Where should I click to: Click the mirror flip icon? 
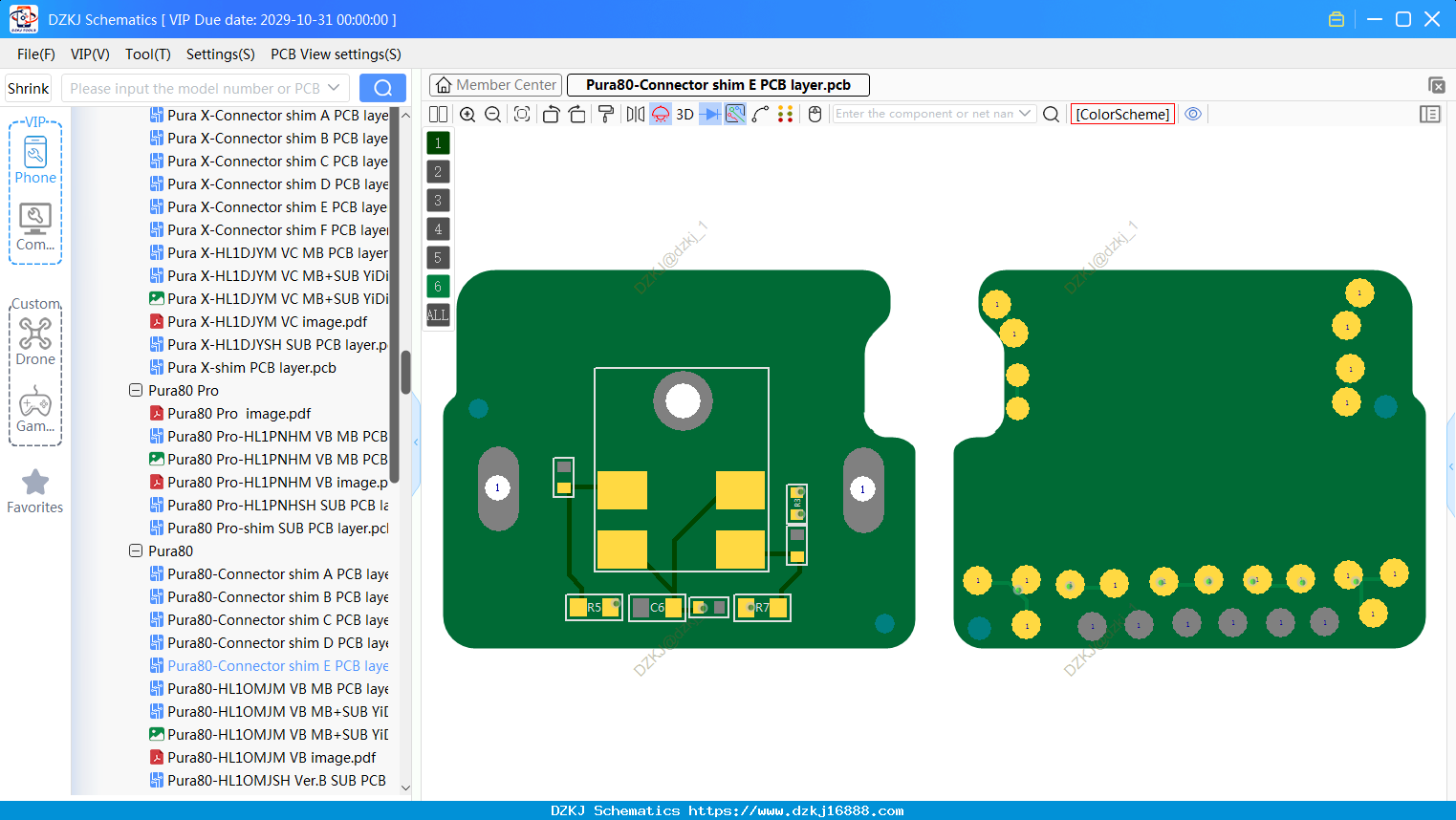pos(636,114)
